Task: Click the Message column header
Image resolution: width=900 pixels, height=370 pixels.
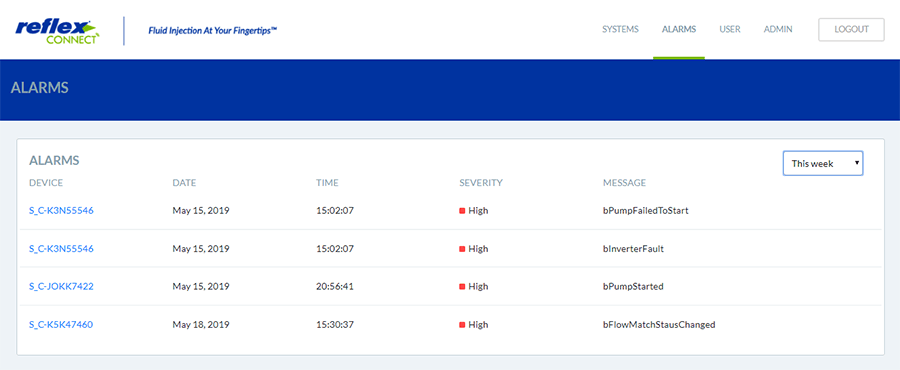Action: click(x=624, y=183)
